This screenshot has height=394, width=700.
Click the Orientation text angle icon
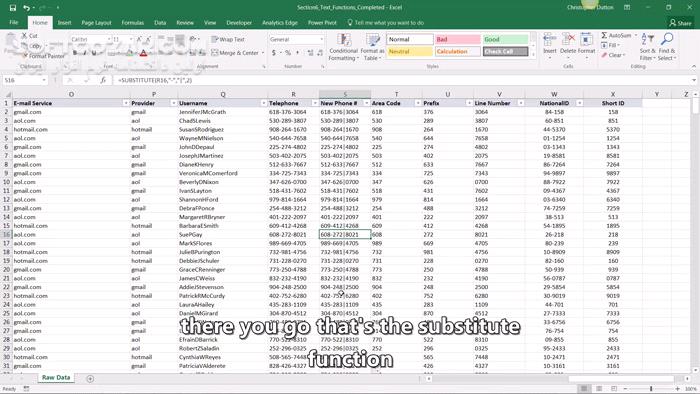tap(194, 39)
